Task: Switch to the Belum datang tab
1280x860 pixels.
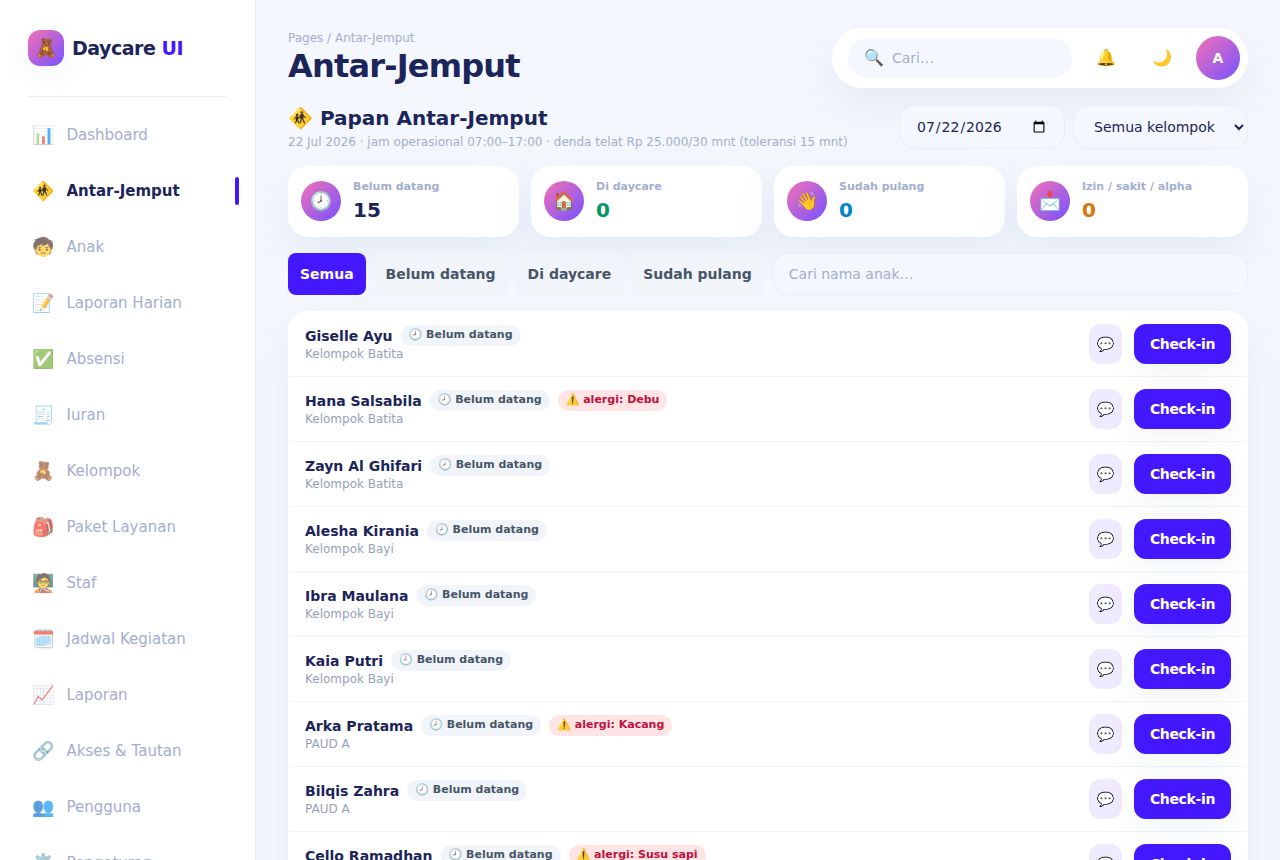Action: 440,274
